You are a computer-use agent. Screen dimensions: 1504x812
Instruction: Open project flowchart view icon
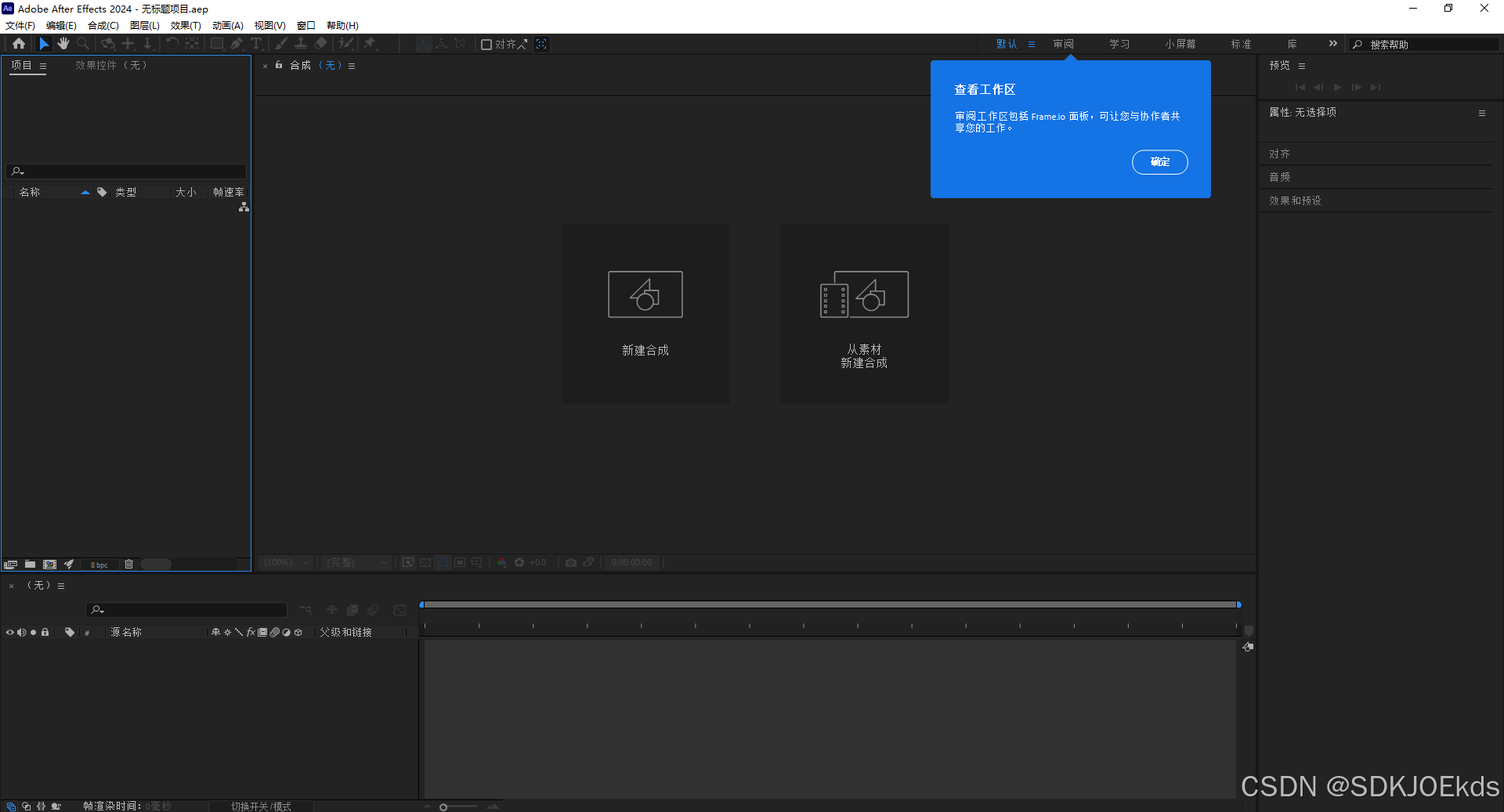pyautogui.click(x=244, y=208)
